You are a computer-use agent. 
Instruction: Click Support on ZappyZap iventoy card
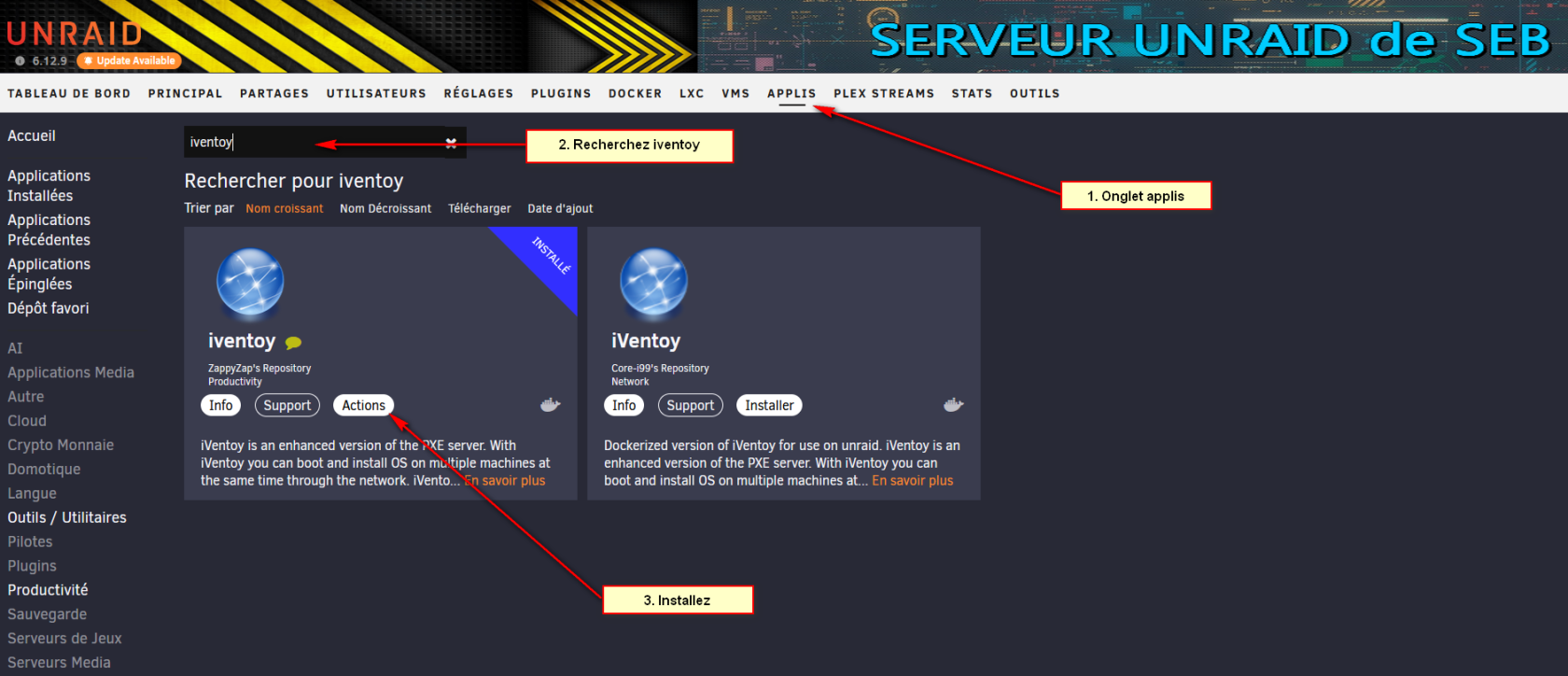287,405
